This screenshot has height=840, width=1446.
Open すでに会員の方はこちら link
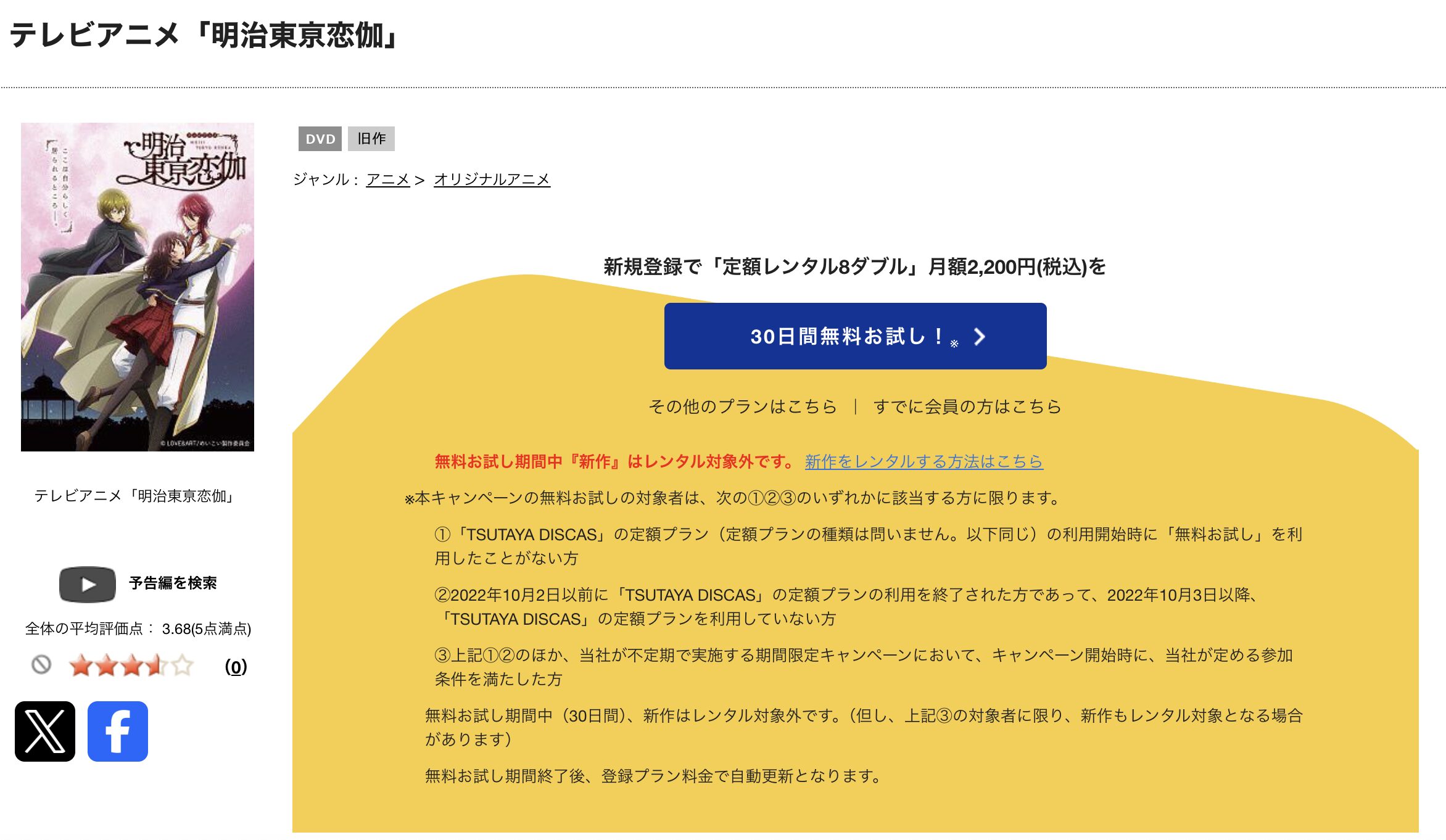(967, 406)
